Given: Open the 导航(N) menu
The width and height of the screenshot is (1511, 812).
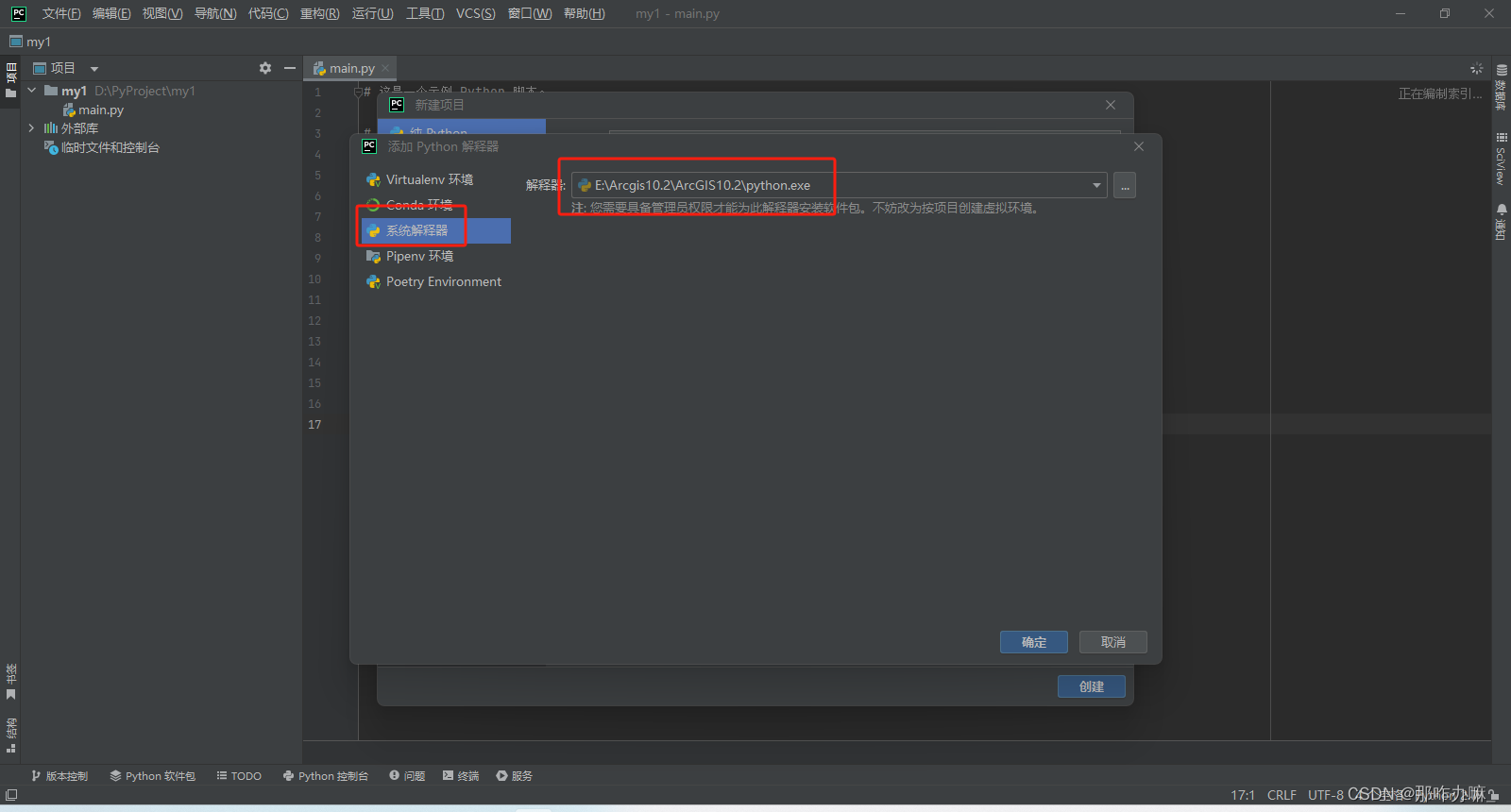Looking at the screenshot, I should coord(215,13).
